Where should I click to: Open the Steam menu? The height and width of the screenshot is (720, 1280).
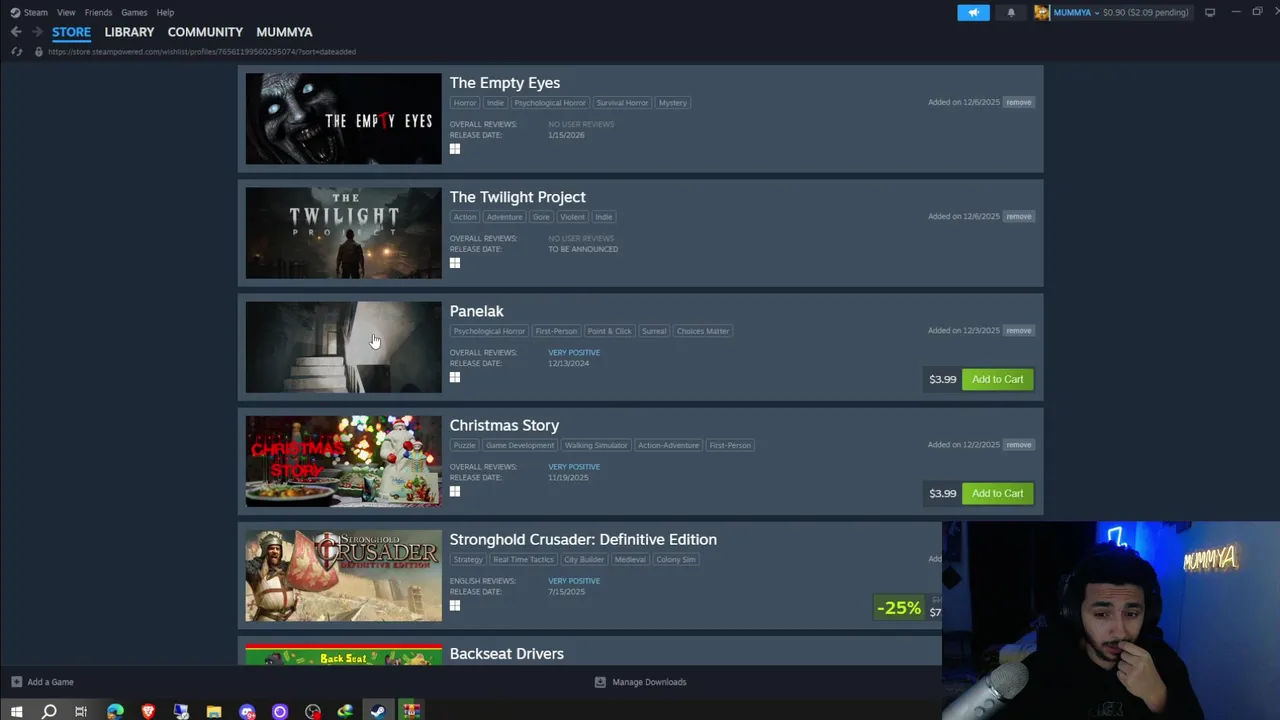[x=36, y=12]
